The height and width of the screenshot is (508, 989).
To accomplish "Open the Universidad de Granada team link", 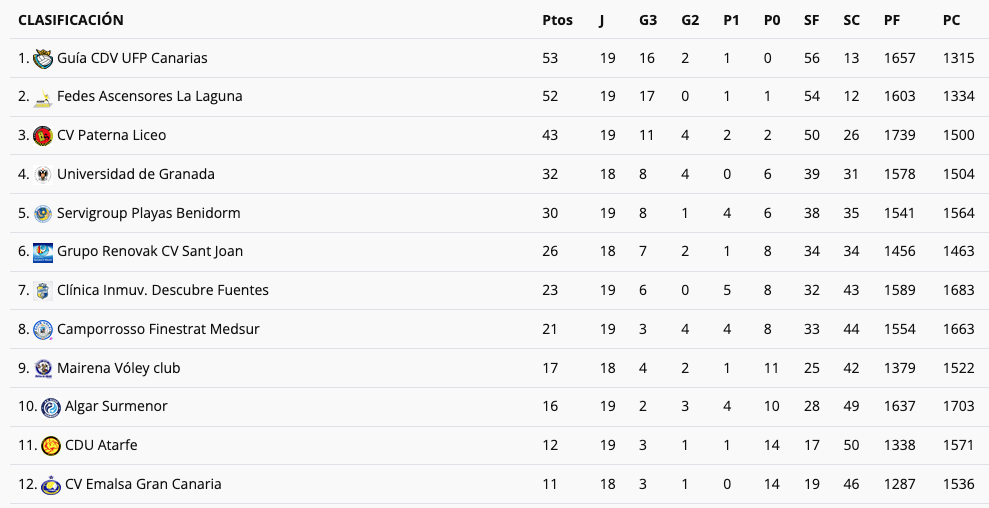I will point(136,174).
